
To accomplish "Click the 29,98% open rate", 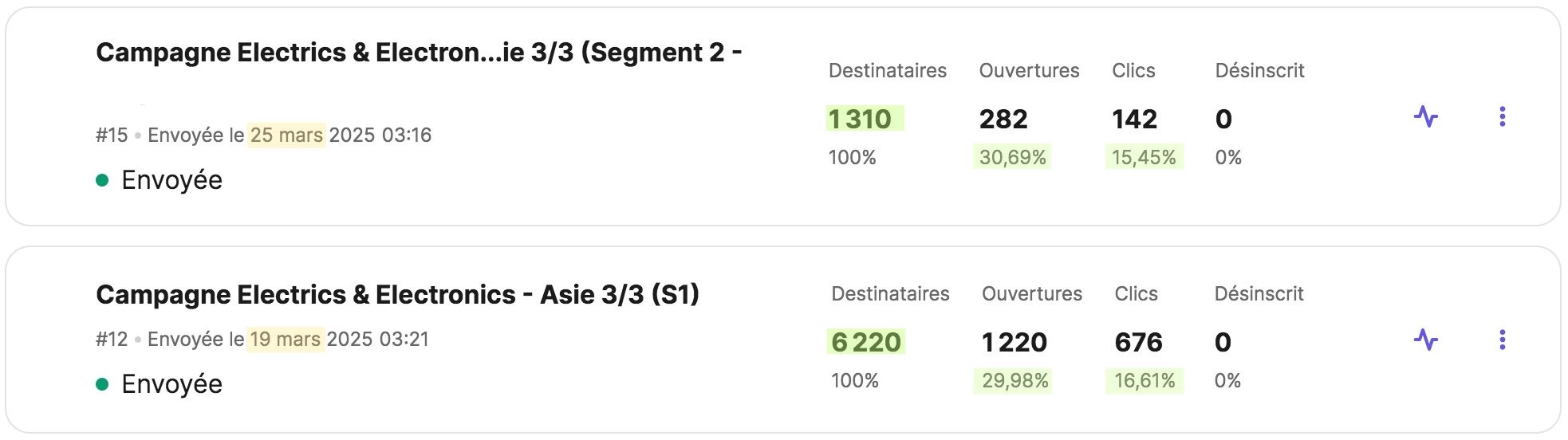I will pyautogui.click(x=1014, y=380).
